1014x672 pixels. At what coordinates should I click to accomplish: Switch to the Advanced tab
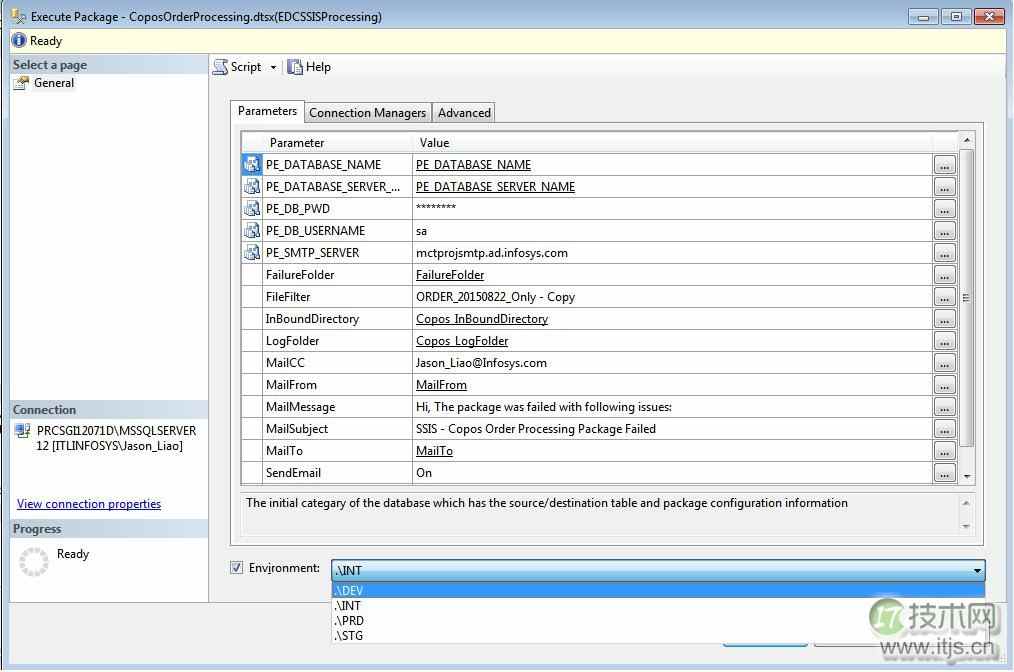point(463,112)
